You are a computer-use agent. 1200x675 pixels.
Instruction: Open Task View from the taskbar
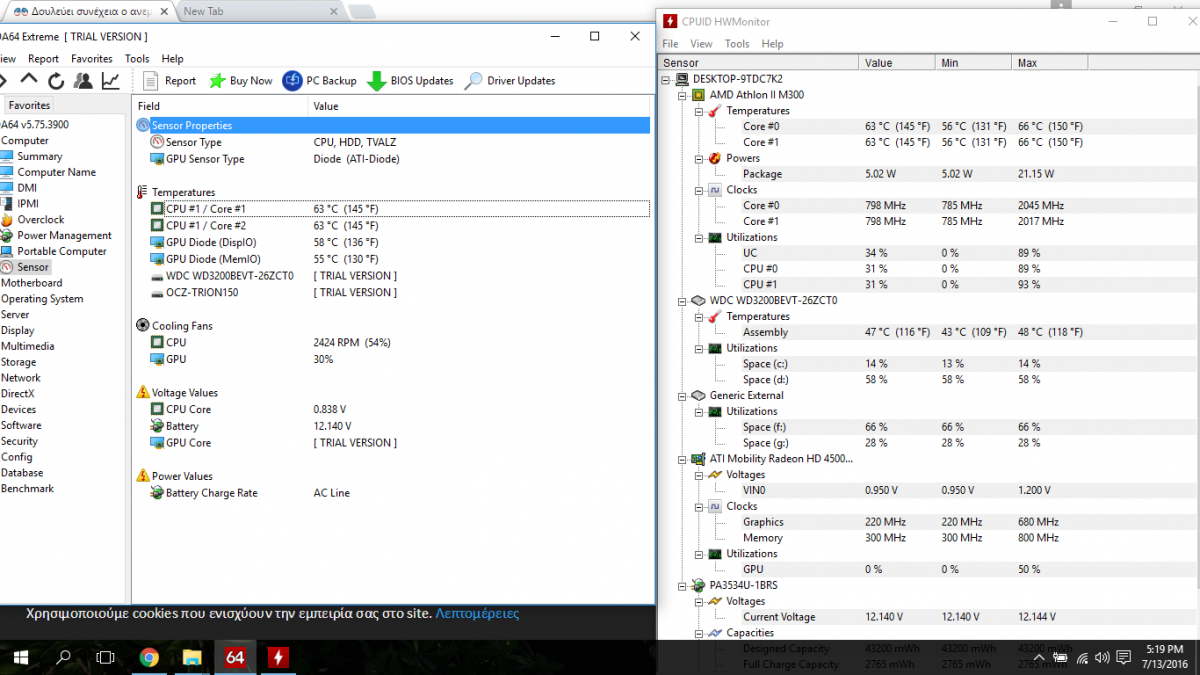click(106, 657)
